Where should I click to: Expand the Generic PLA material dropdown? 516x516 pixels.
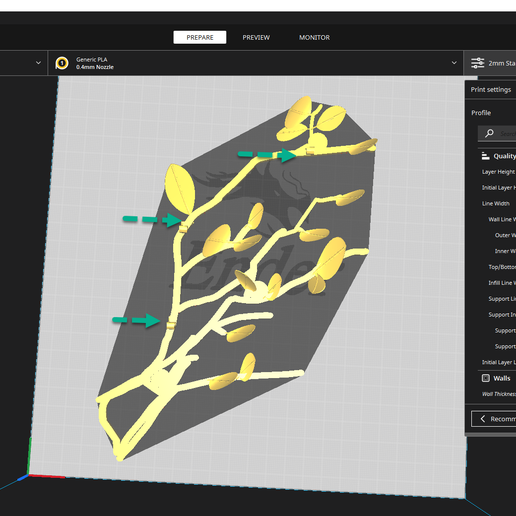pos(454,63)
